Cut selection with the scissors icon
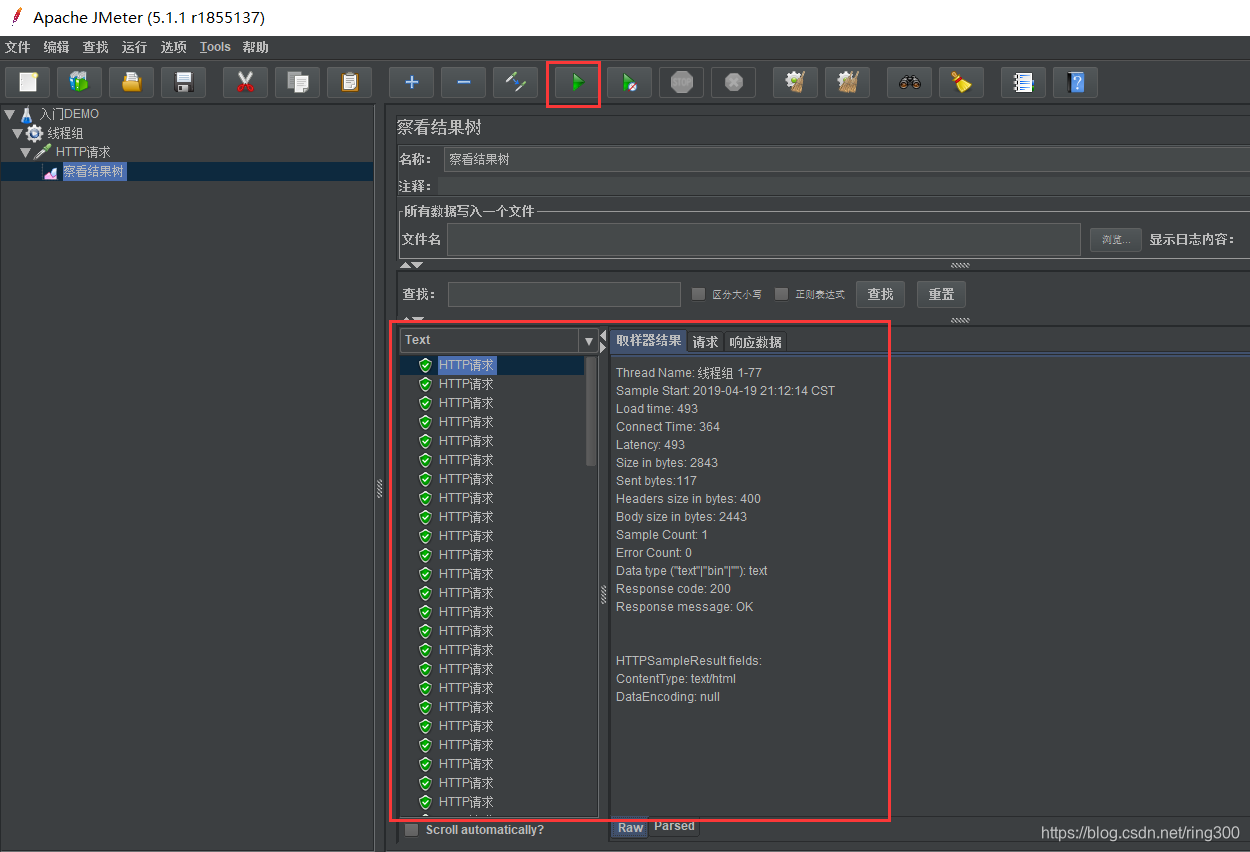Image resolution: width=1250 pixels, height=852 pixels. coord(245,82)
